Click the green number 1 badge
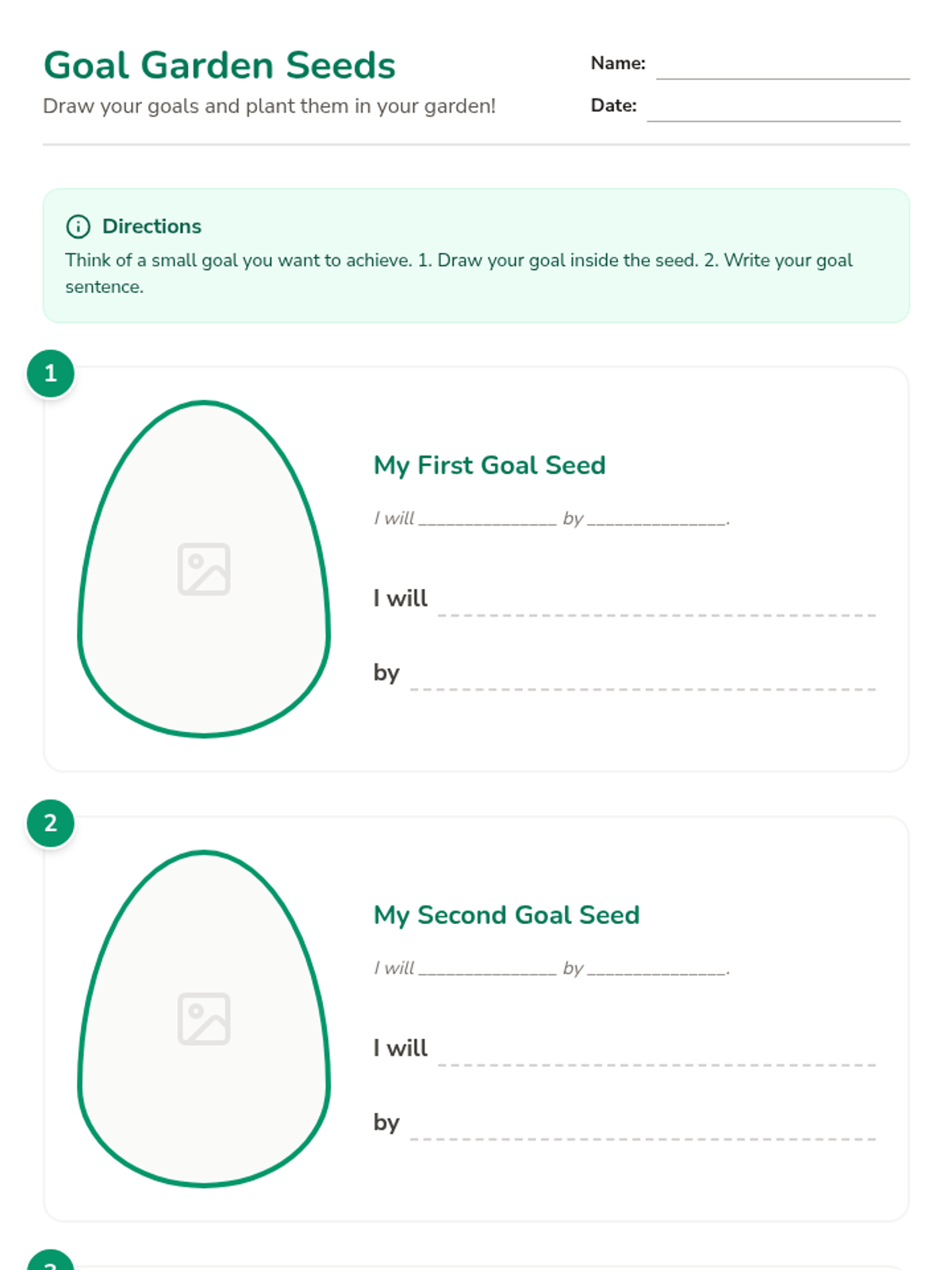Viewport: 952px width, 1270px height. pos(51,373)
